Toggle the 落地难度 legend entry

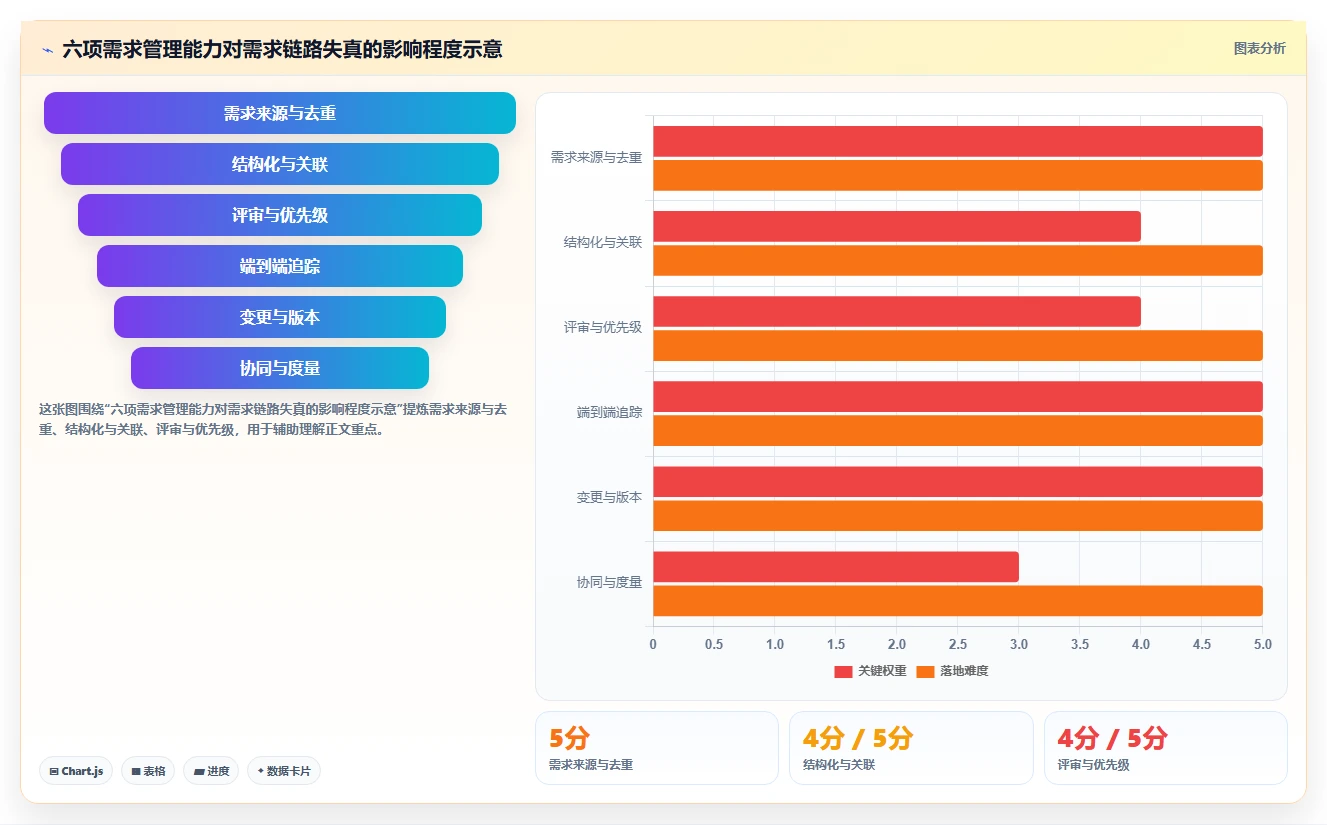point(952,671)
